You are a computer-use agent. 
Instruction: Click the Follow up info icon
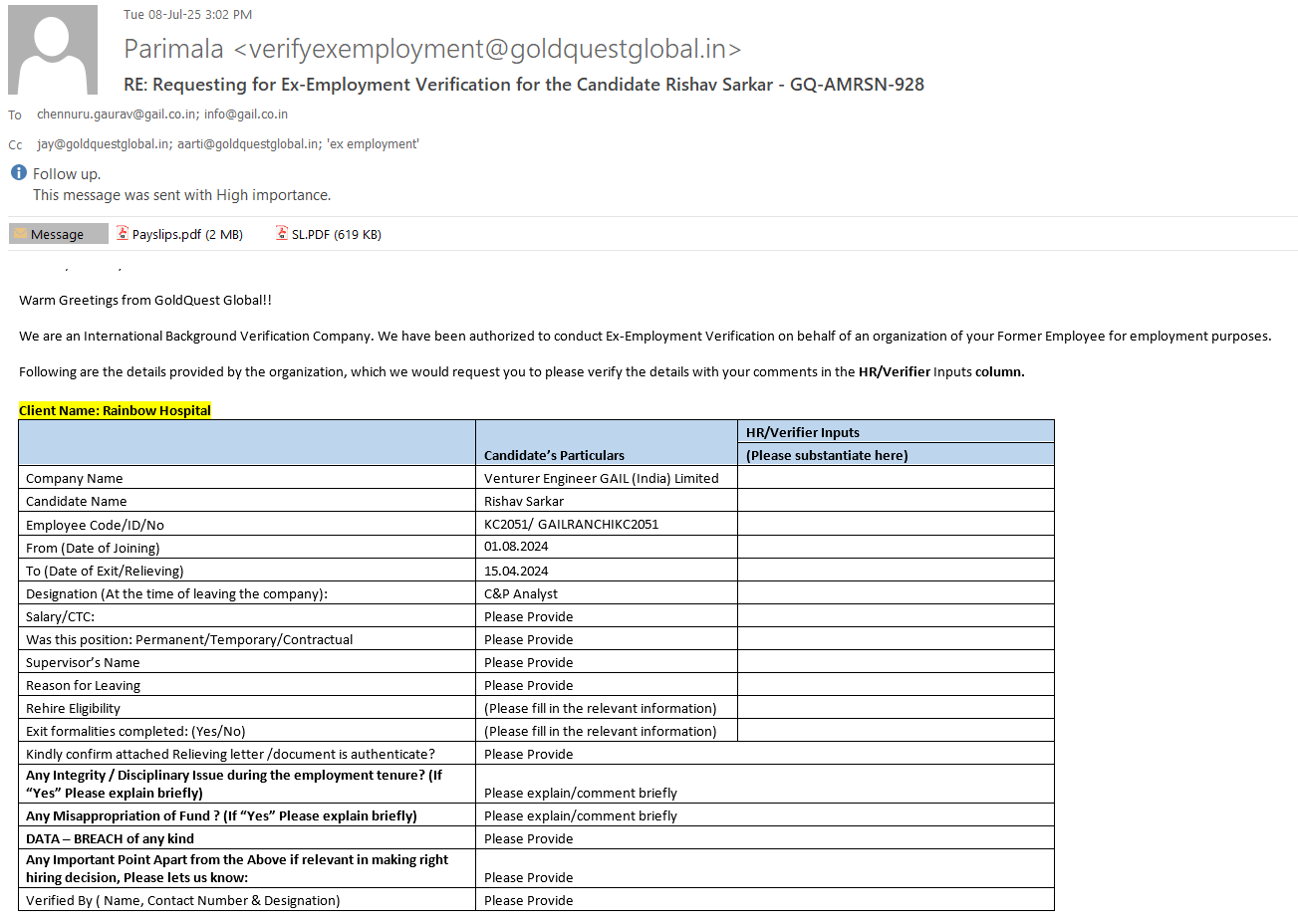coord(18,173)
